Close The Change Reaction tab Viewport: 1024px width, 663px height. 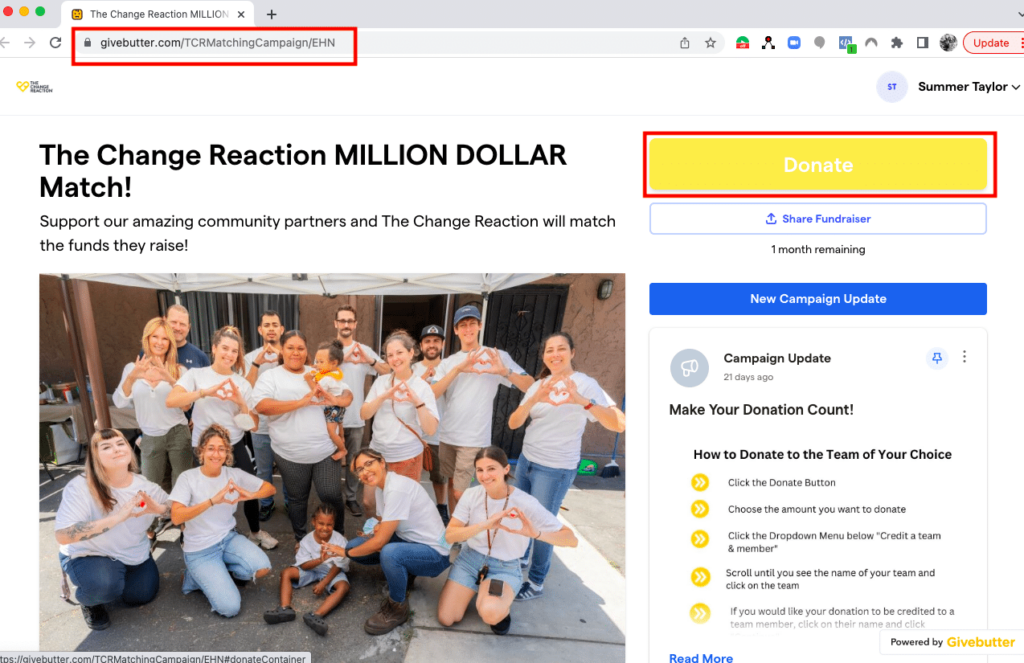241,14
